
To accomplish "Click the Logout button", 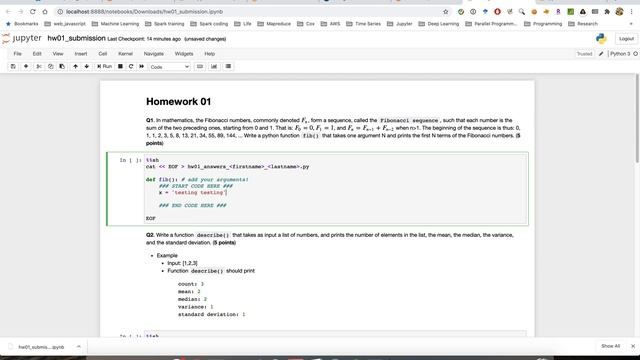I will click(626, 39).
